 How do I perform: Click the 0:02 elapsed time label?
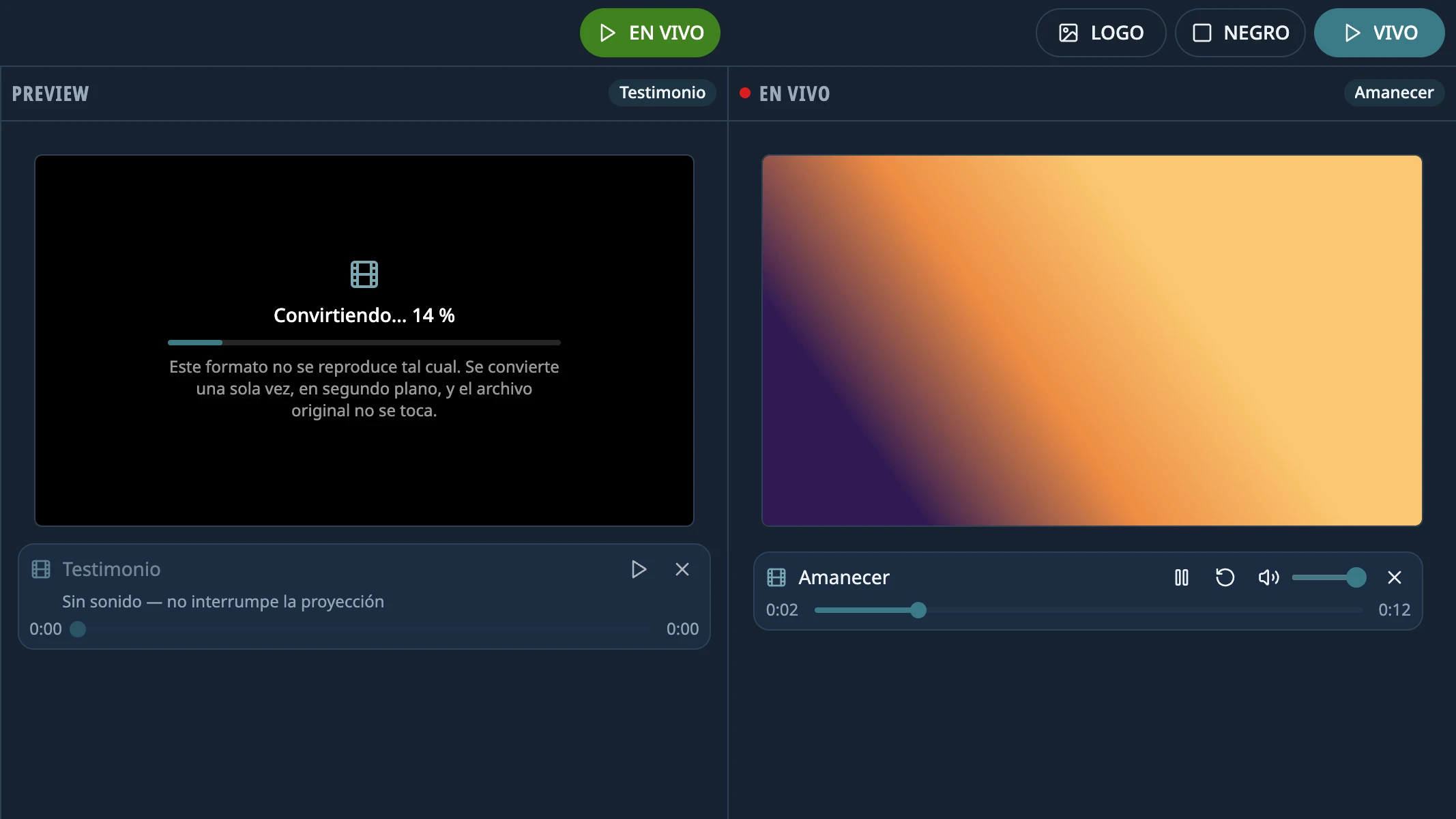click(x=782, y=610)
